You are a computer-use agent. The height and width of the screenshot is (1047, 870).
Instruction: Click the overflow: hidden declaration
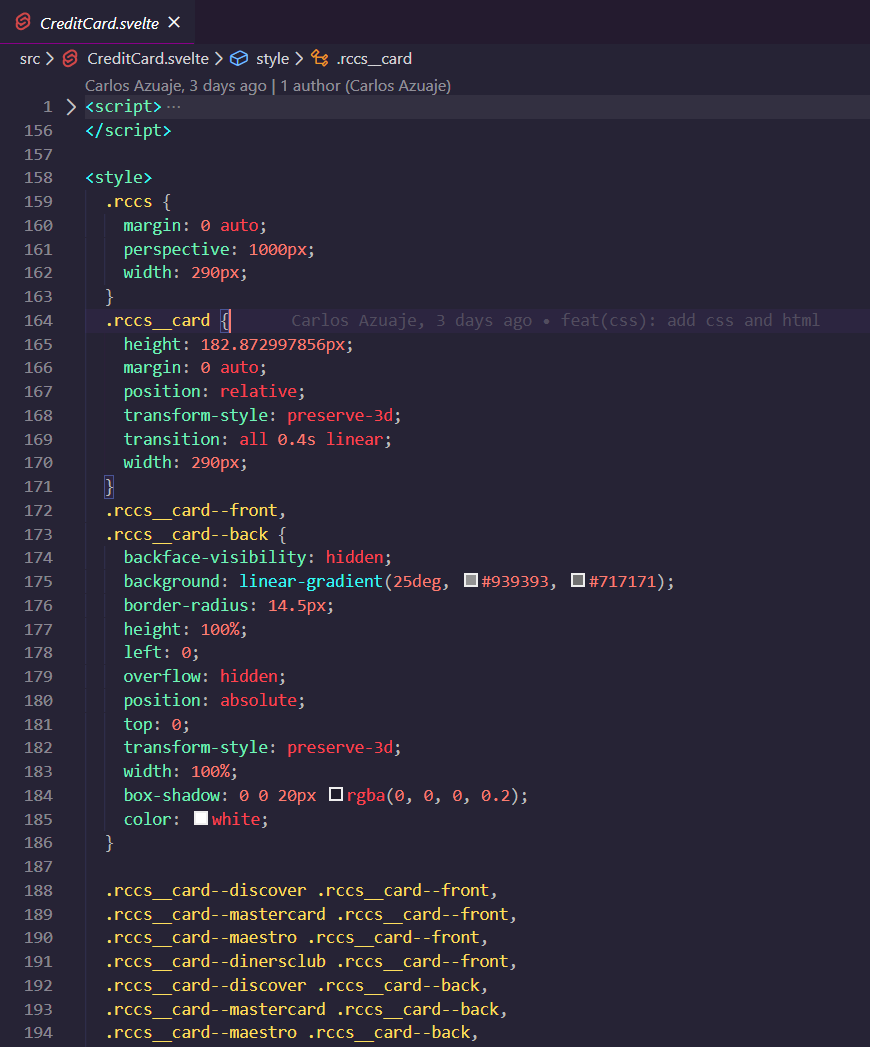tap(204, 676)
